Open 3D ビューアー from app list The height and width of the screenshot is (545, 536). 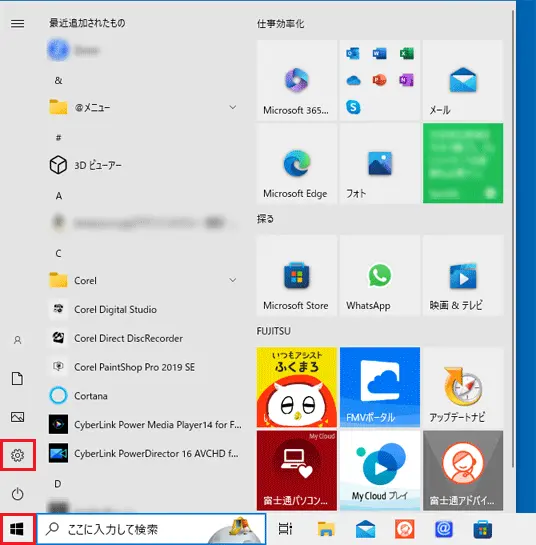click(x=144, y=165)
